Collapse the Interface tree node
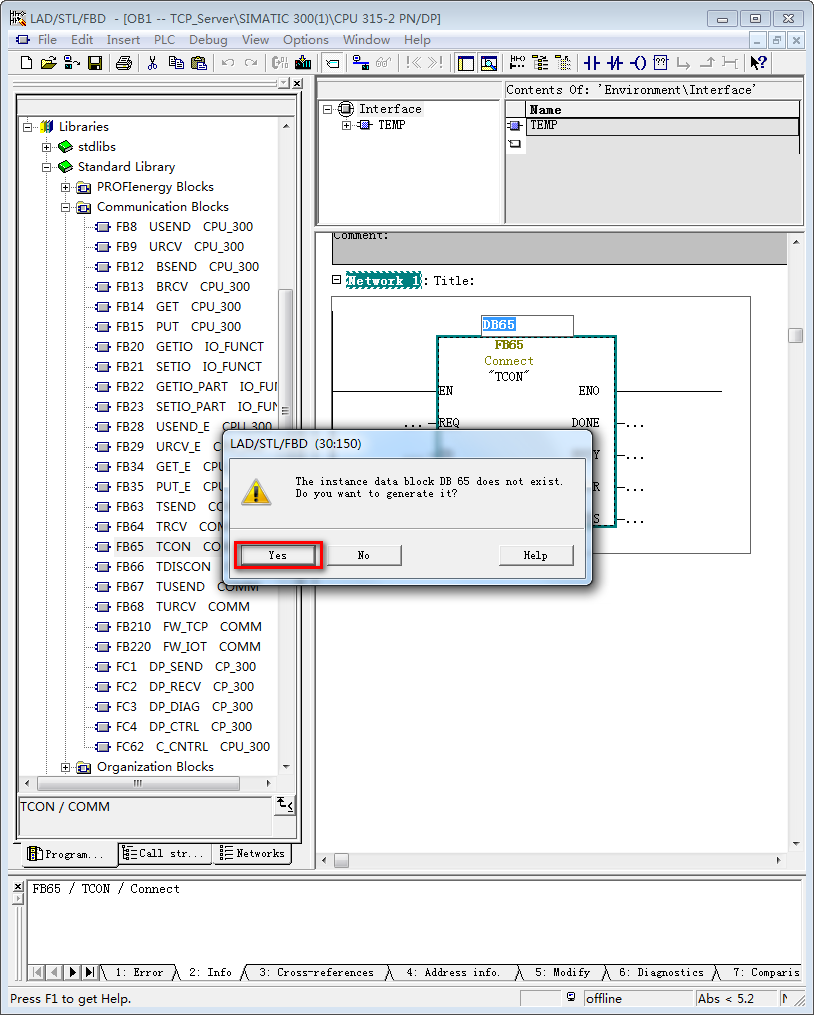Screen dimensions: 814x1015 [x=328, y=109]
